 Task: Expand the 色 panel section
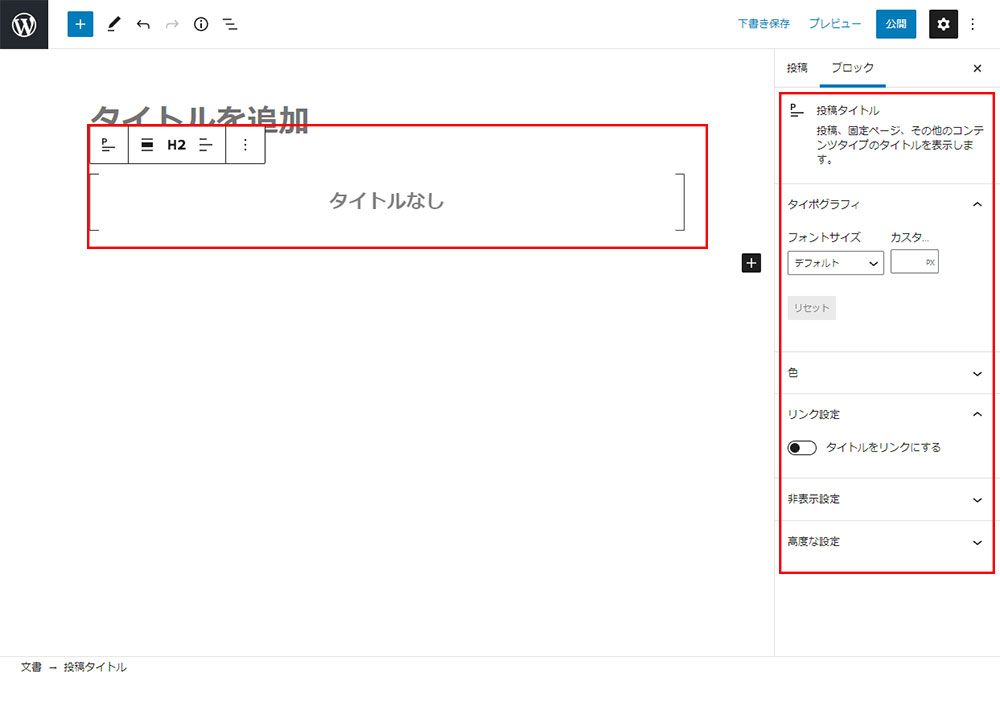coord(886,373)
